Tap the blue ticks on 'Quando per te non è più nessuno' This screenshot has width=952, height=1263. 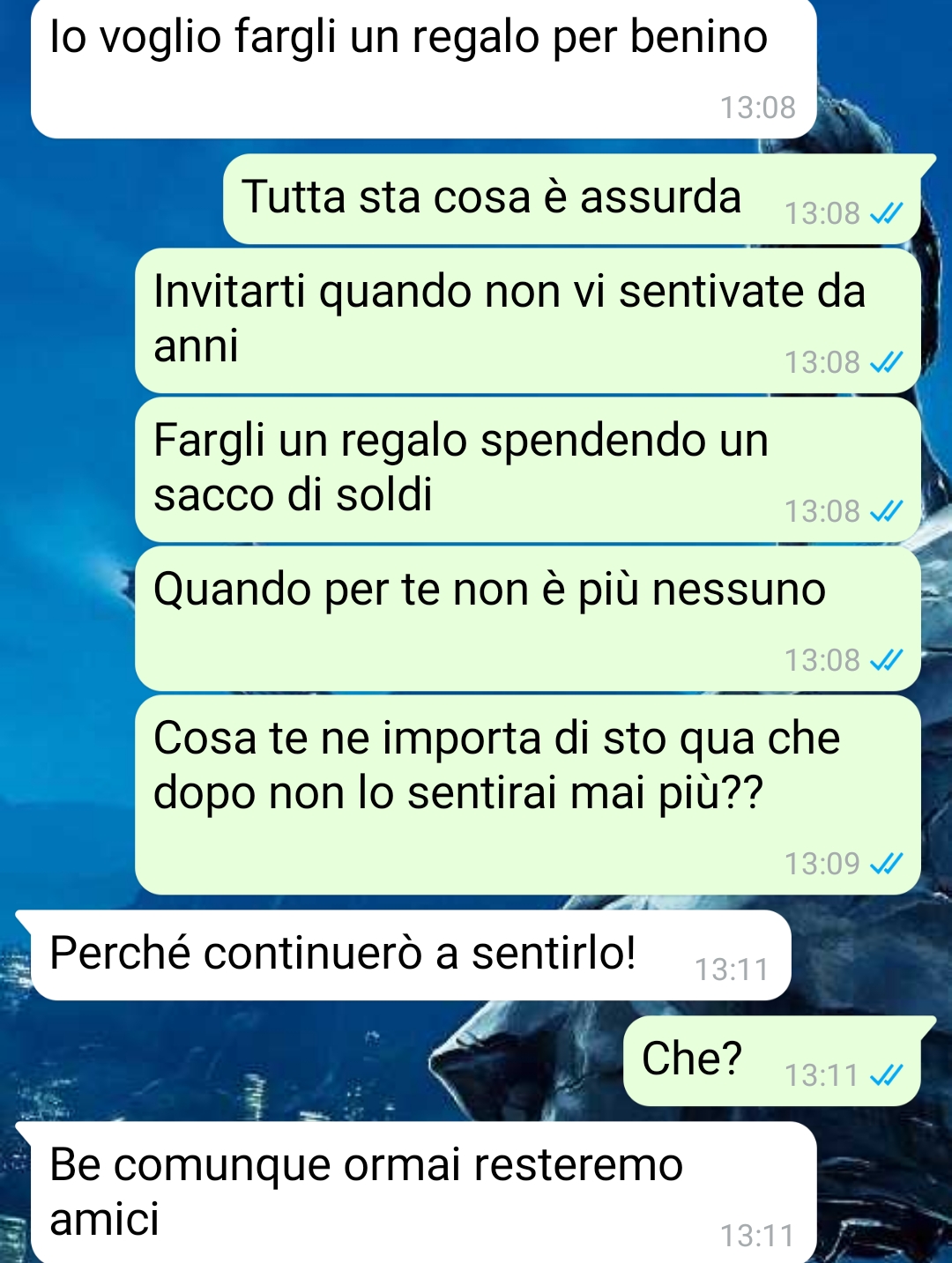(886, 660)
